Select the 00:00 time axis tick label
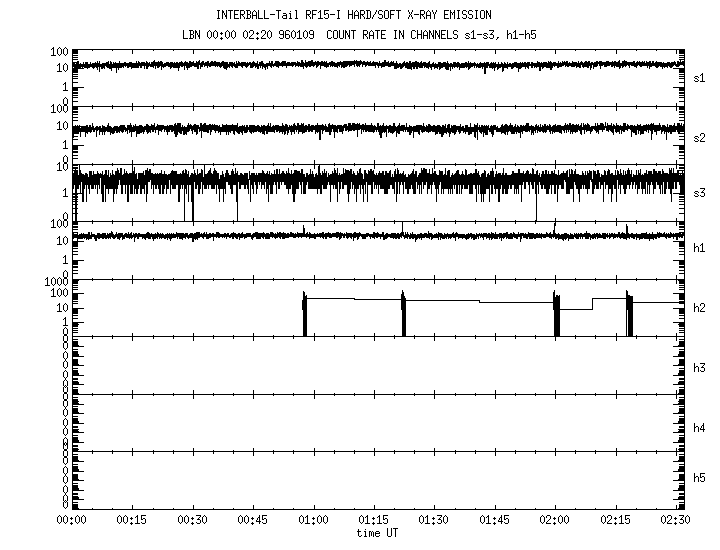The width and height of the screenshot is (720, 550). point(71,521)
